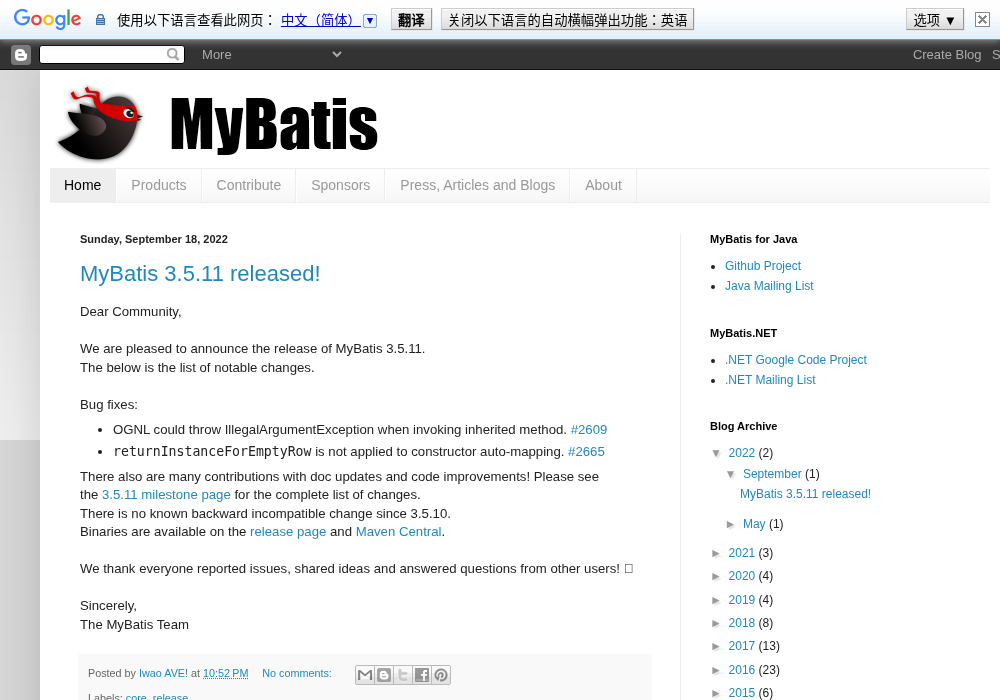Open archived post MyBatis 3.5.11 released!
The image size is (1000, 700).
[x=805, y=494]
